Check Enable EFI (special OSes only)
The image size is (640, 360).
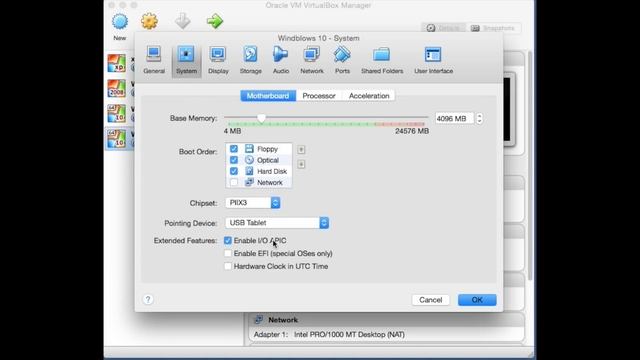[228, 253]
